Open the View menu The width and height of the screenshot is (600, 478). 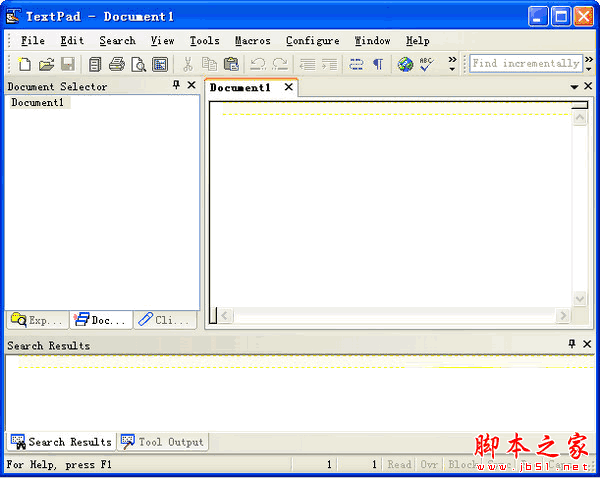(163, 41)
